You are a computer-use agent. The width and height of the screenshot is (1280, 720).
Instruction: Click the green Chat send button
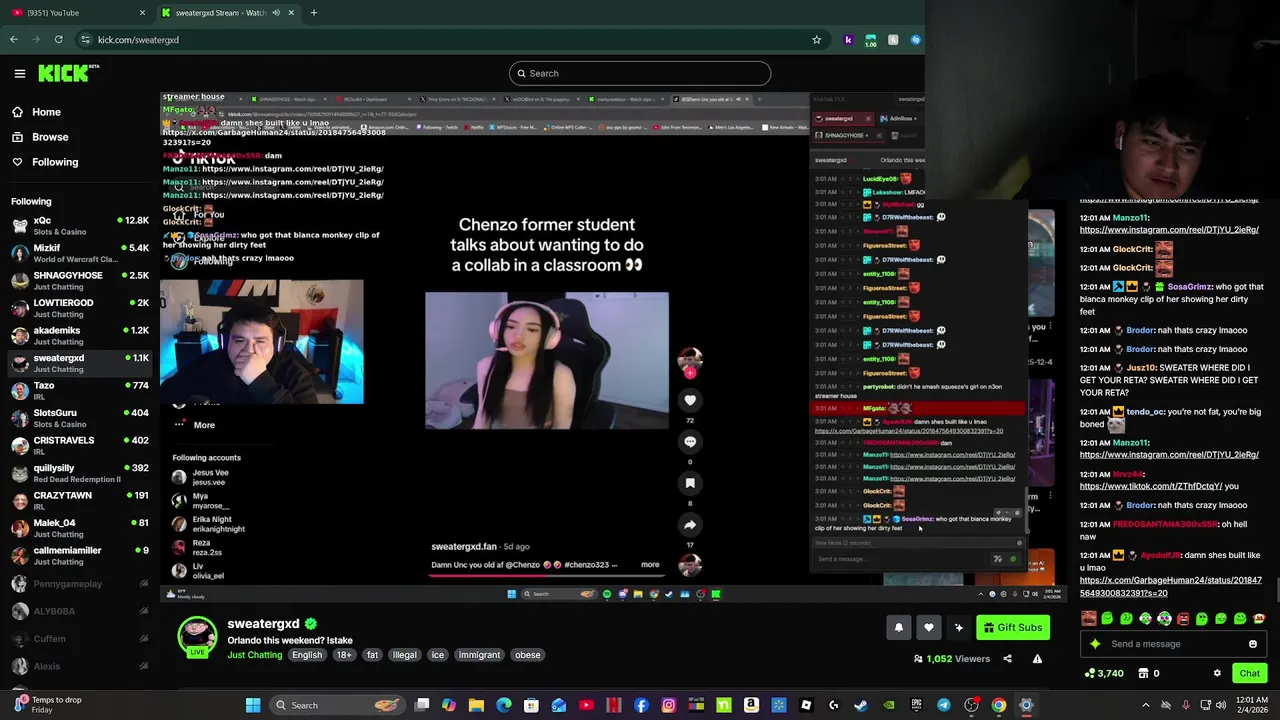pos(1250,674)
